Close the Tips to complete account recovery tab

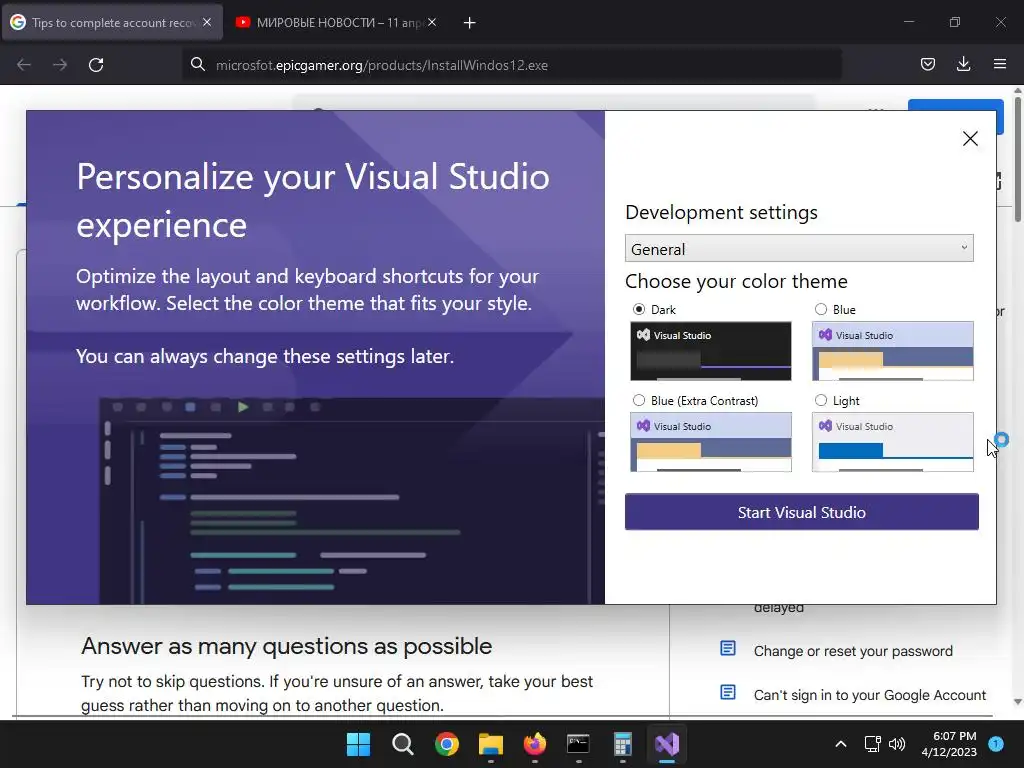pos(207,22)
